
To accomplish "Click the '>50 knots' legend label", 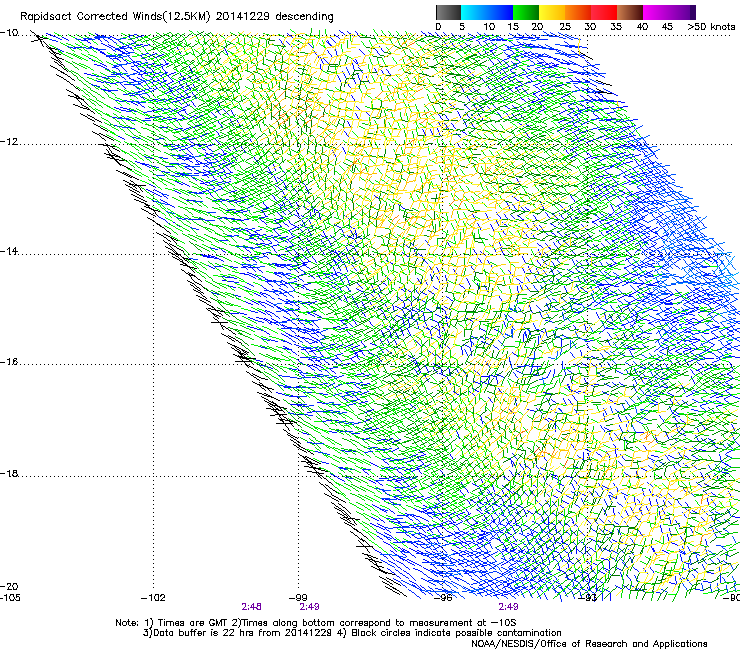I will click(711, 27).
